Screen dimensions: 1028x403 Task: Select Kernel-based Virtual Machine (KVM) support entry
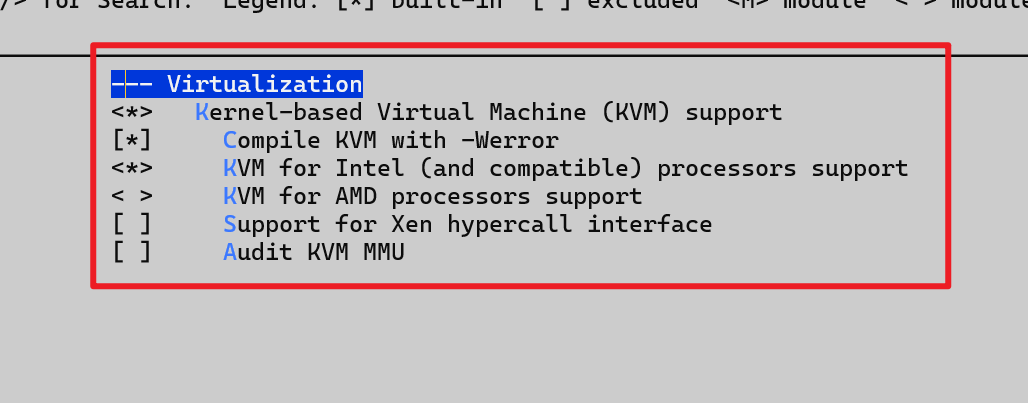pos(489,112)
